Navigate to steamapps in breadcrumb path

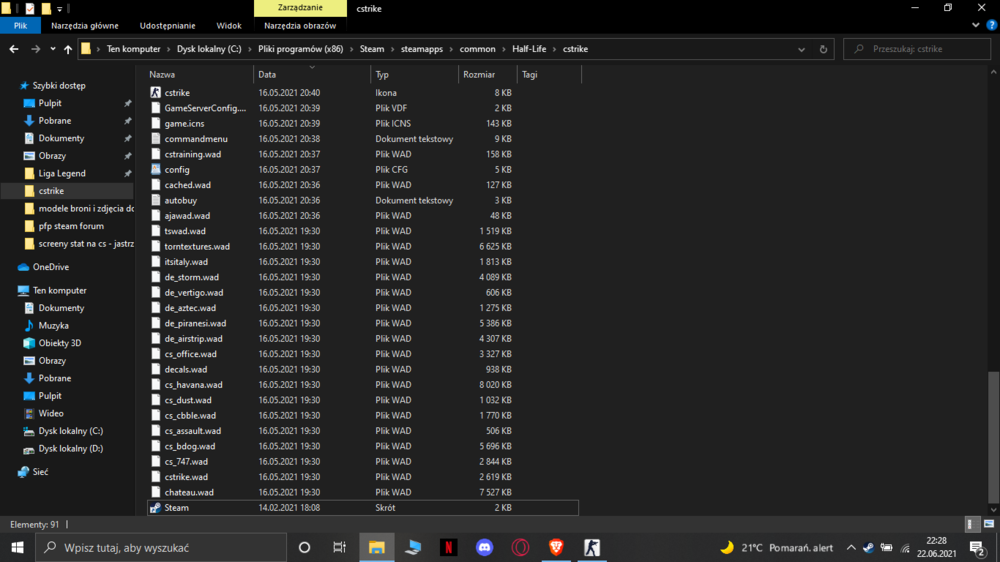[x=422, y=49]
